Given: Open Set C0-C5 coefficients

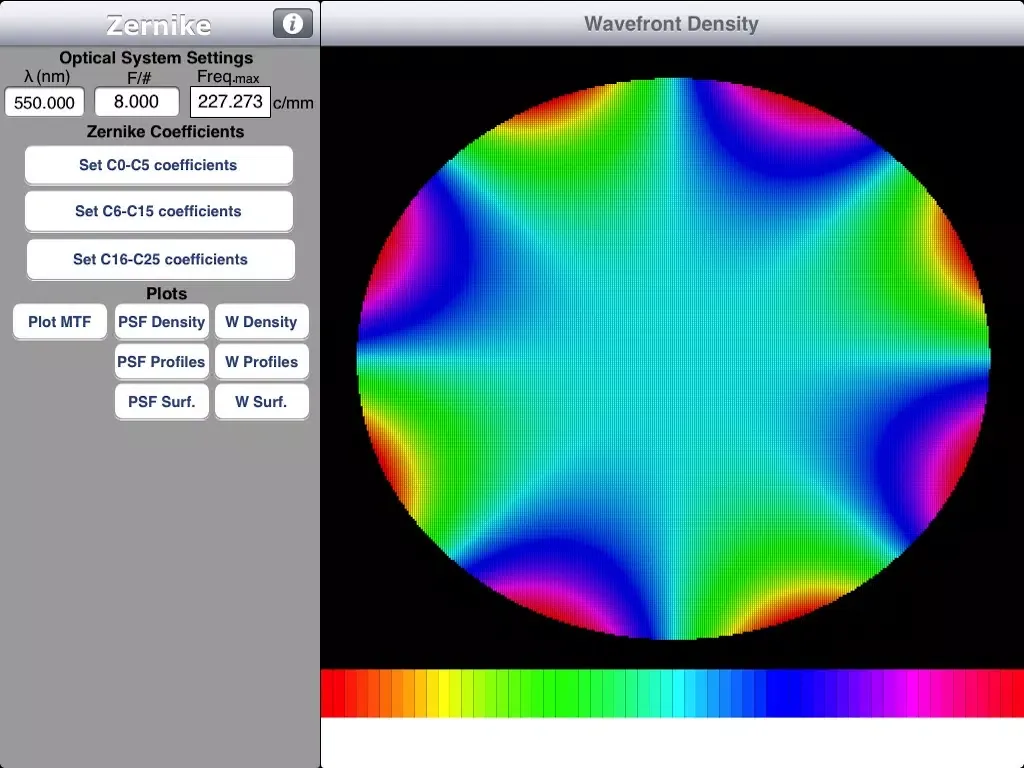Looking at the screenshot, I should 159,165.
